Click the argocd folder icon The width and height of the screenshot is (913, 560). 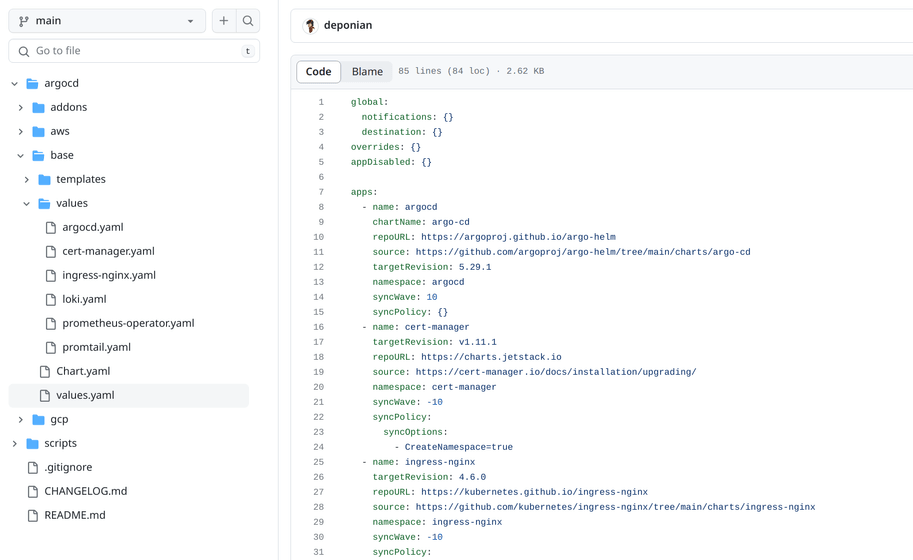[33, 84]
